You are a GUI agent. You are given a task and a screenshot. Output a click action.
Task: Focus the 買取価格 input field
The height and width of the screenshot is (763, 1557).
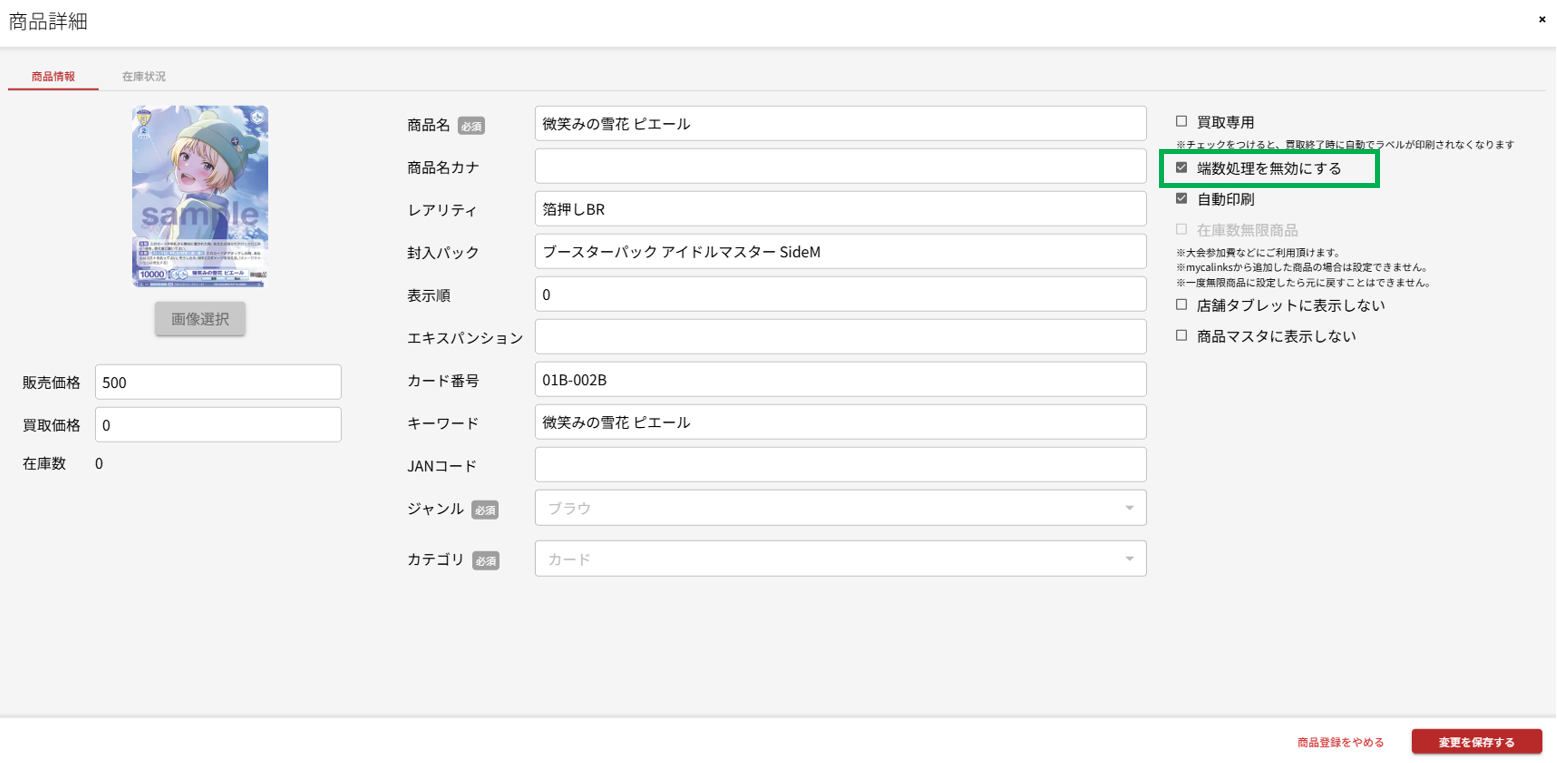tap(218, 425)
